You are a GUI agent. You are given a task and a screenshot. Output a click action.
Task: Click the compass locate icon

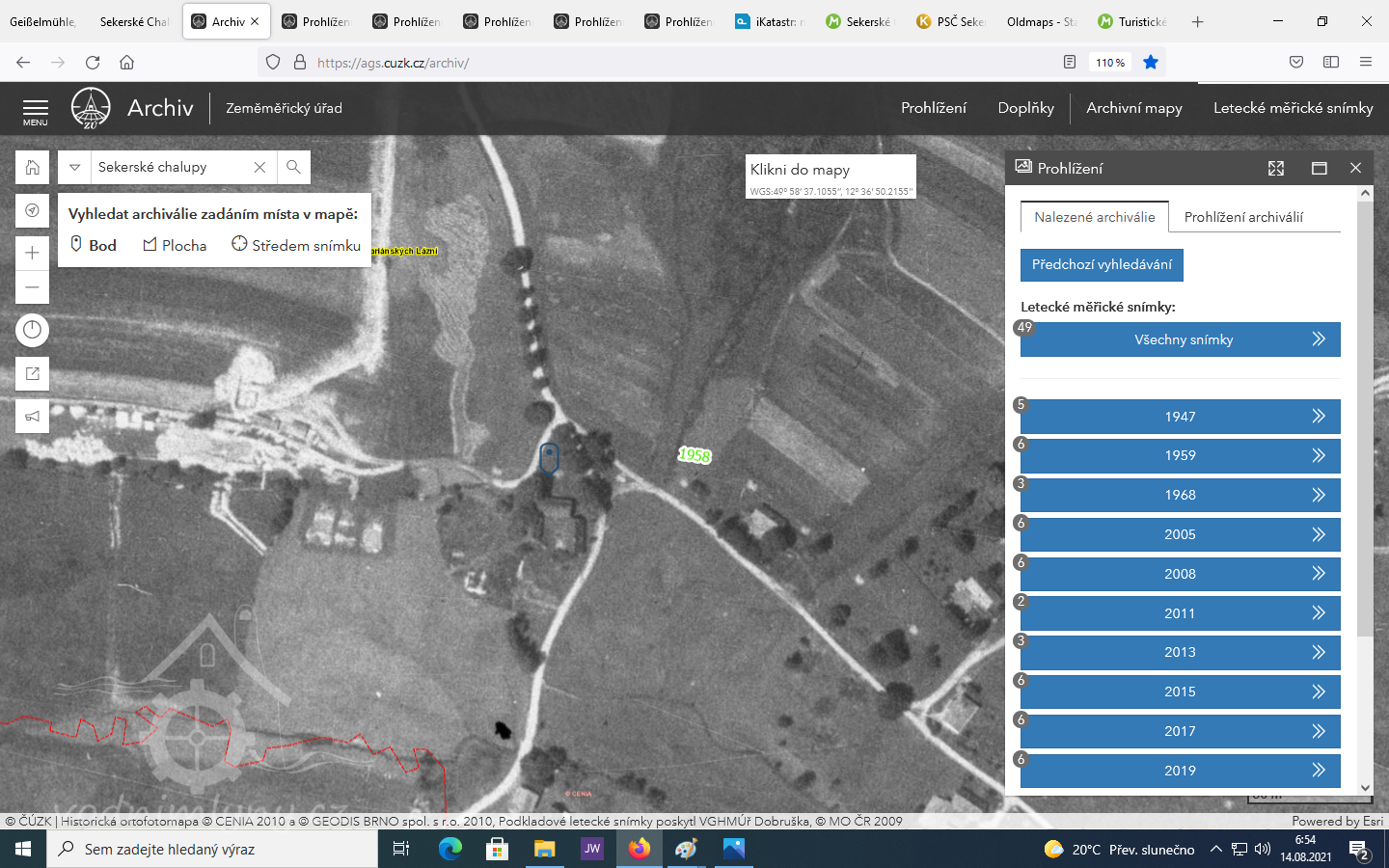click(x=32, y=210)
